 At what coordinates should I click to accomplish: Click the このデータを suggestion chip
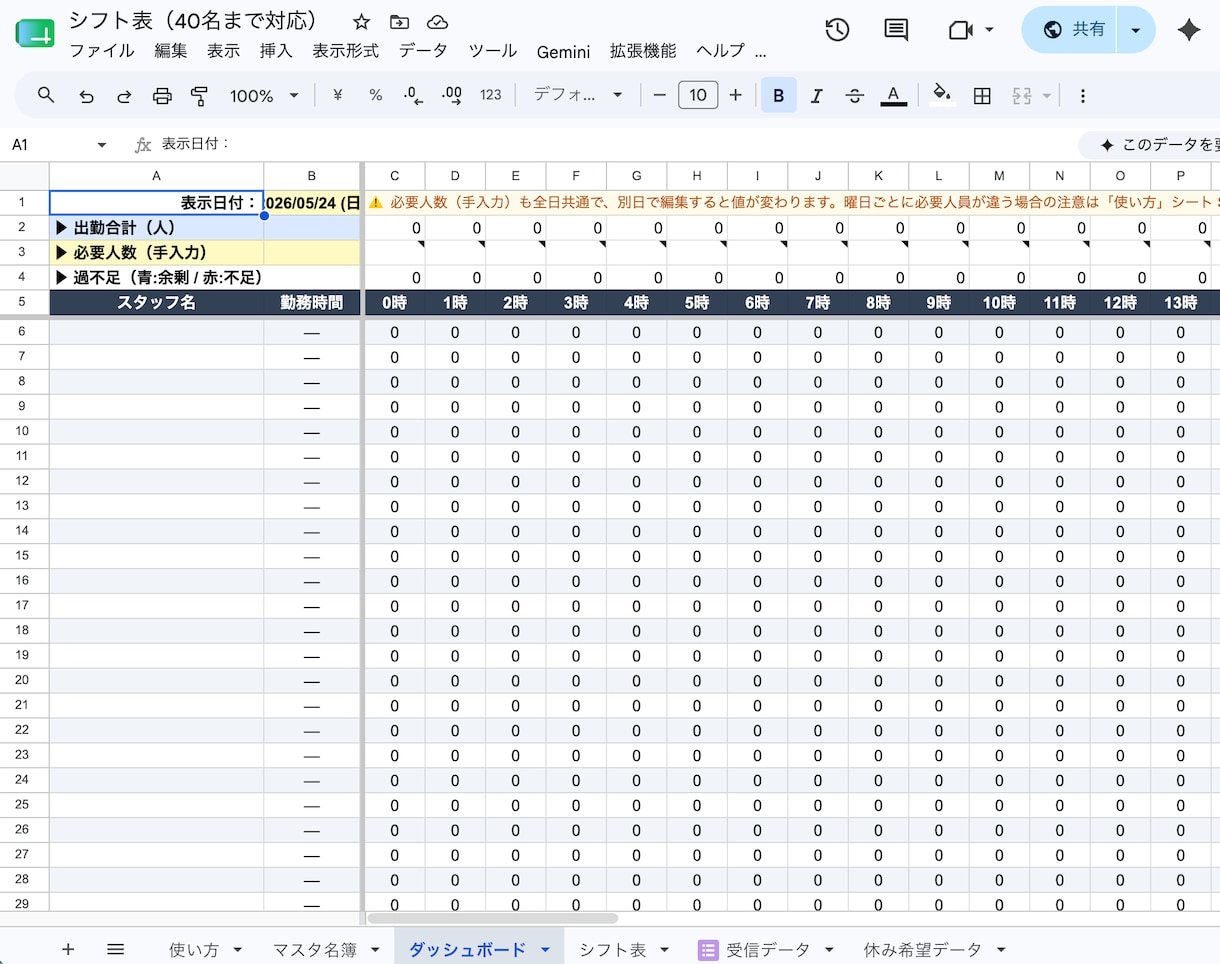coord(1150,145)
